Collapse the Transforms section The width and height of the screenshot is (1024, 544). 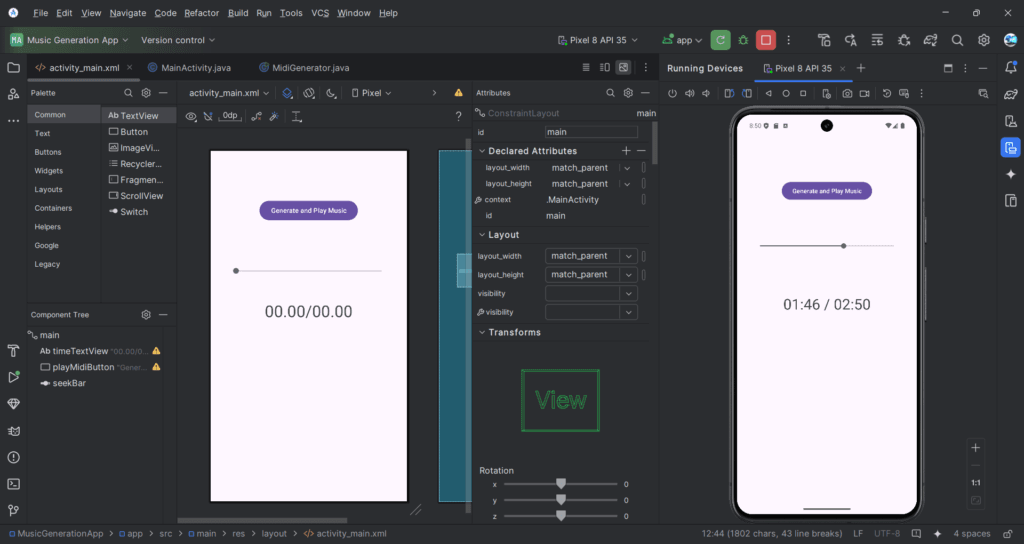point(482,332)
